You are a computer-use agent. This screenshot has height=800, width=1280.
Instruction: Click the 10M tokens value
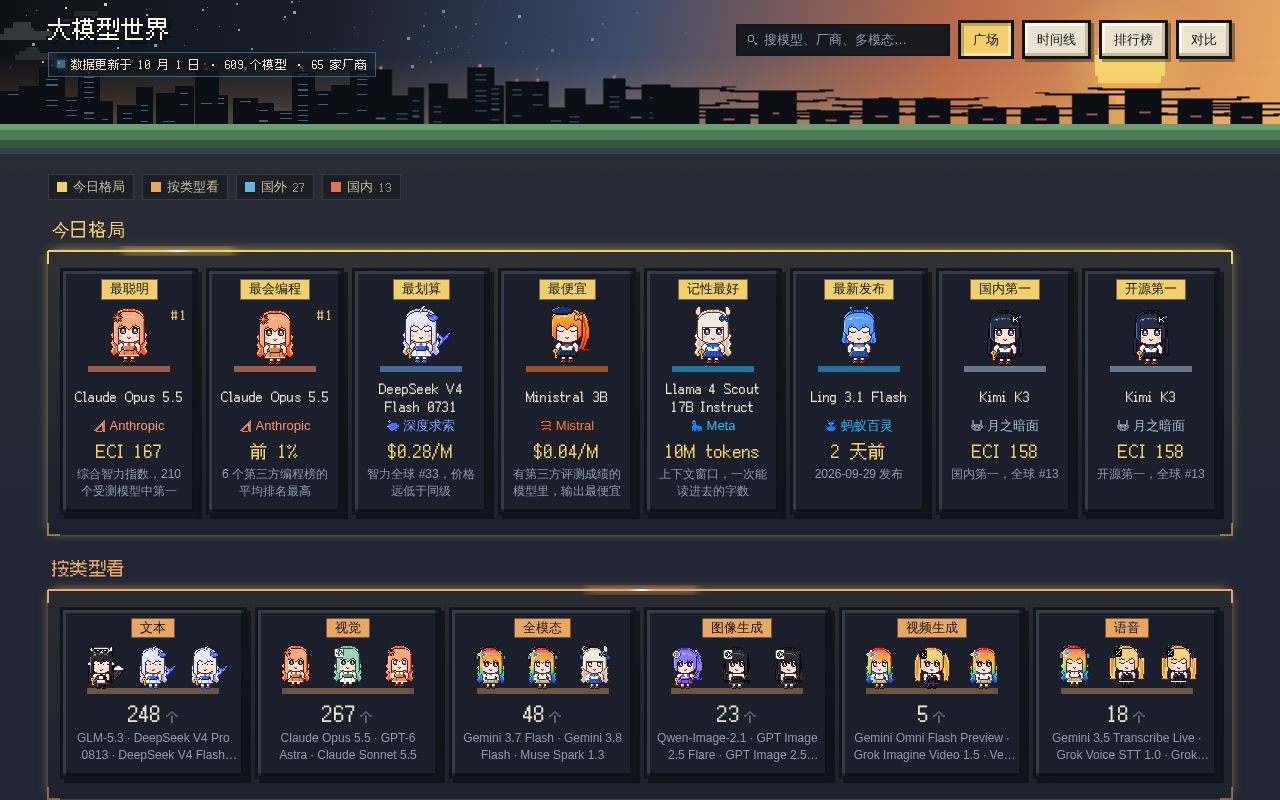coord(712,452)
